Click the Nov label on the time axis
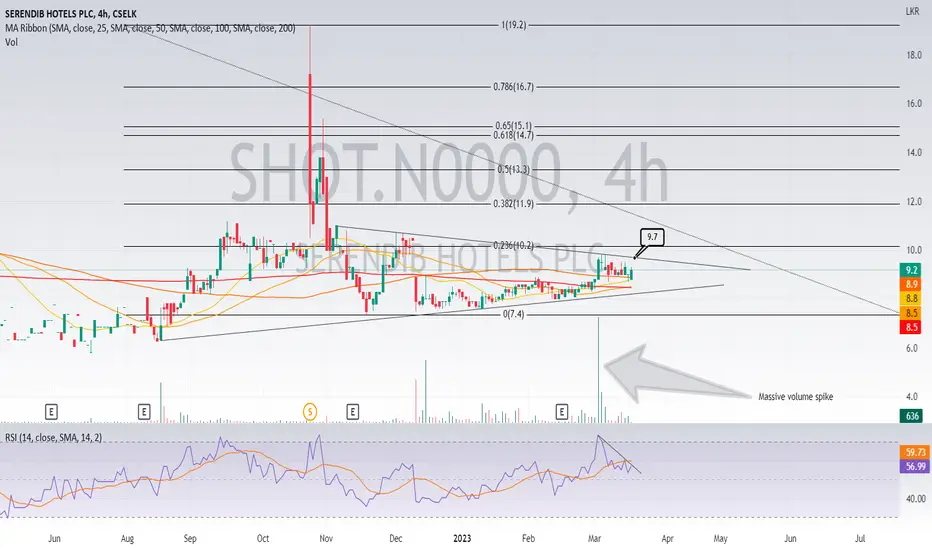 pyautogui.click(x=326, y=539)
